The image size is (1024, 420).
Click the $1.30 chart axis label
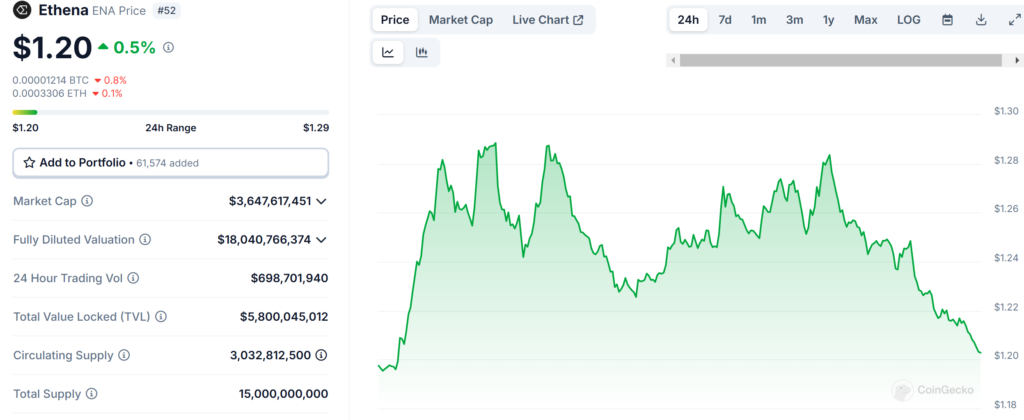[1006, 111]
